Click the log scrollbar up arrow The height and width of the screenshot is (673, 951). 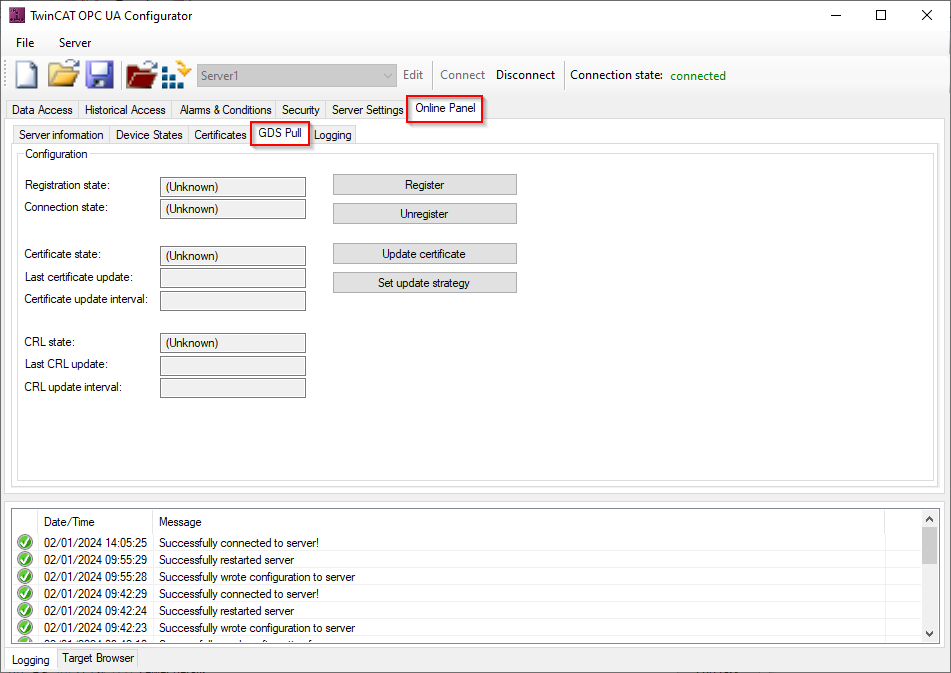click(x=929, y=519)
